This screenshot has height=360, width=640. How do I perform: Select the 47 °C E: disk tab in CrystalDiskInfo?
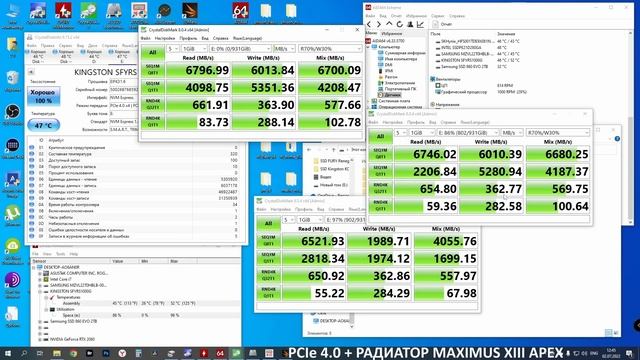(x=122, y=57)
